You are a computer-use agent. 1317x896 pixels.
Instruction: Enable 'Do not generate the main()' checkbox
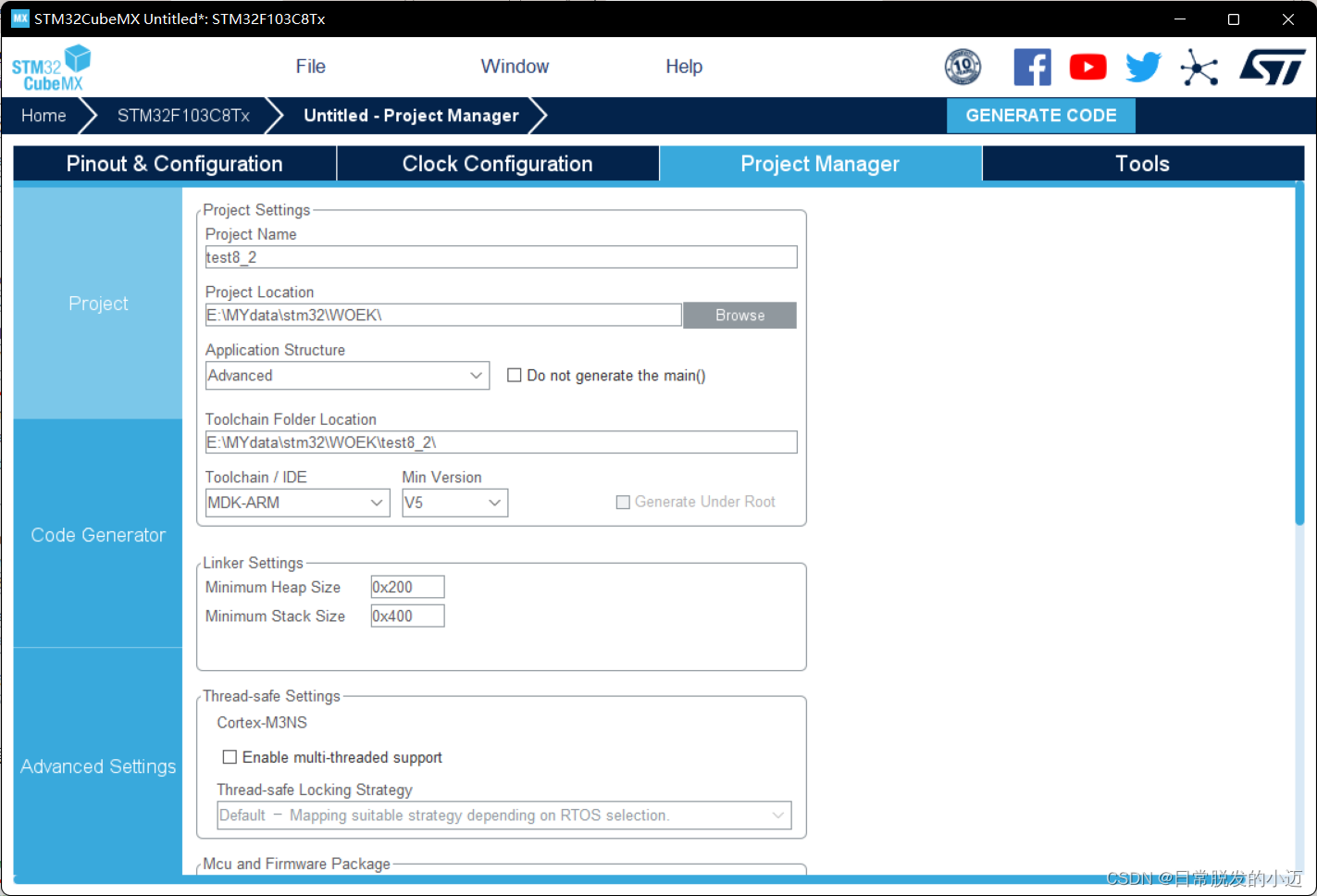pos(515,375)
